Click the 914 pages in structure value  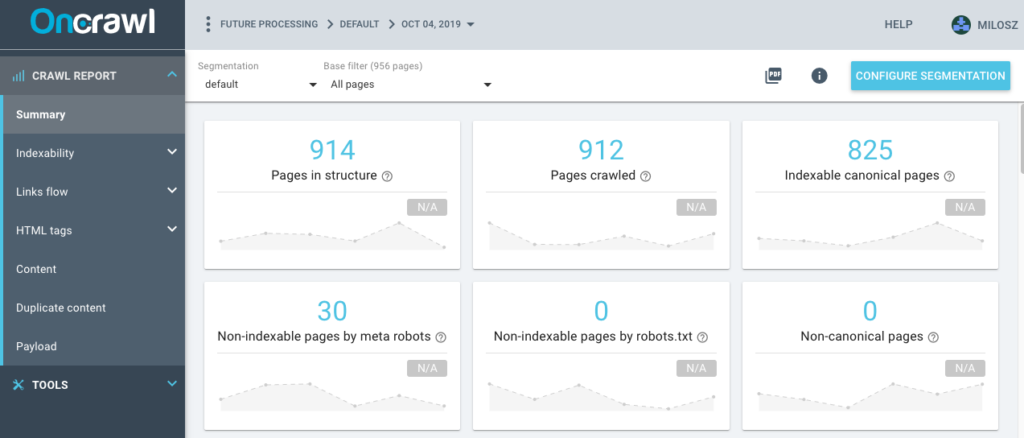tap(332, 150)
